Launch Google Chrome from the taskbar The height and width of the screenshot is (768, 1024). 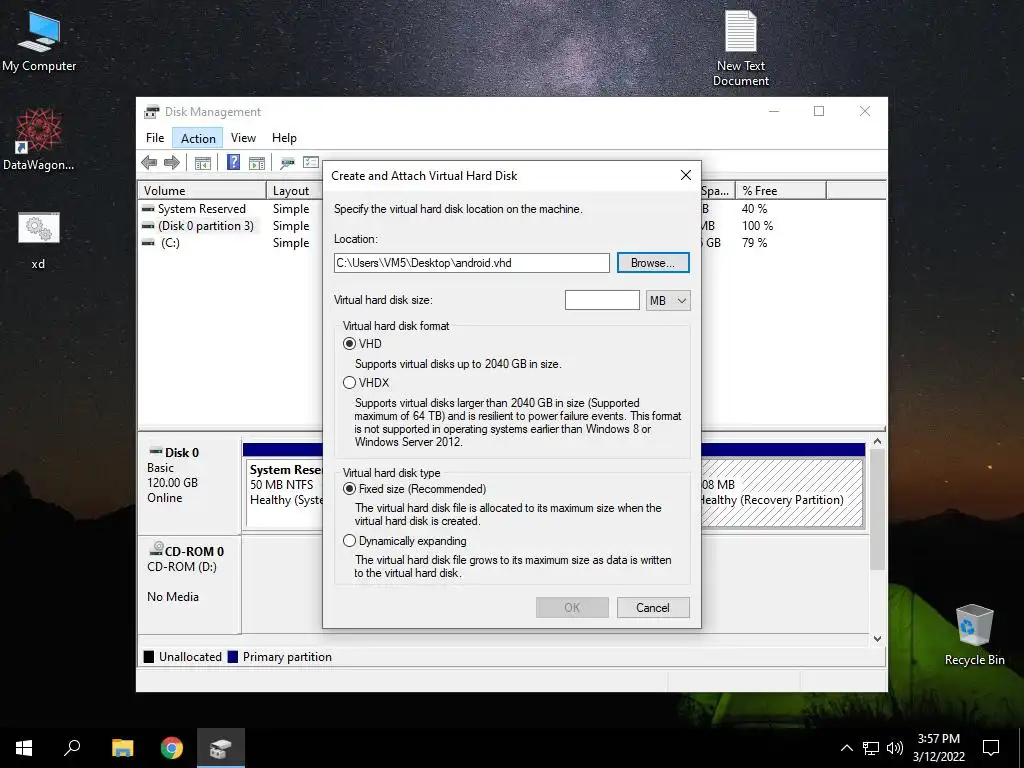(172, 748)
